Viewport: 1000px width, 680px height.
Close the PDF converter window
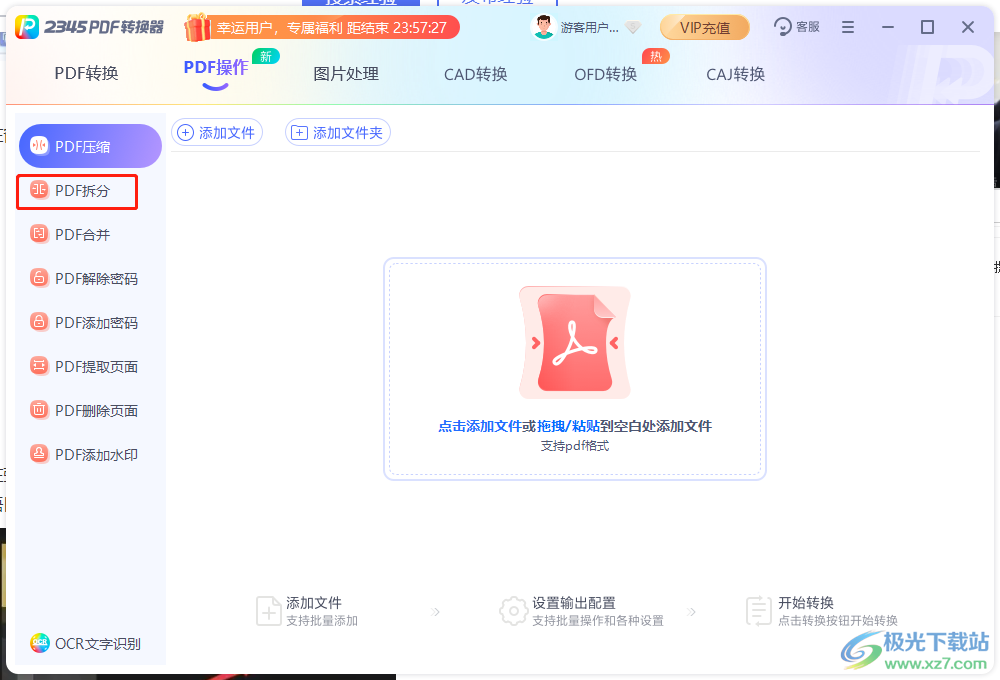pos(967,27)
